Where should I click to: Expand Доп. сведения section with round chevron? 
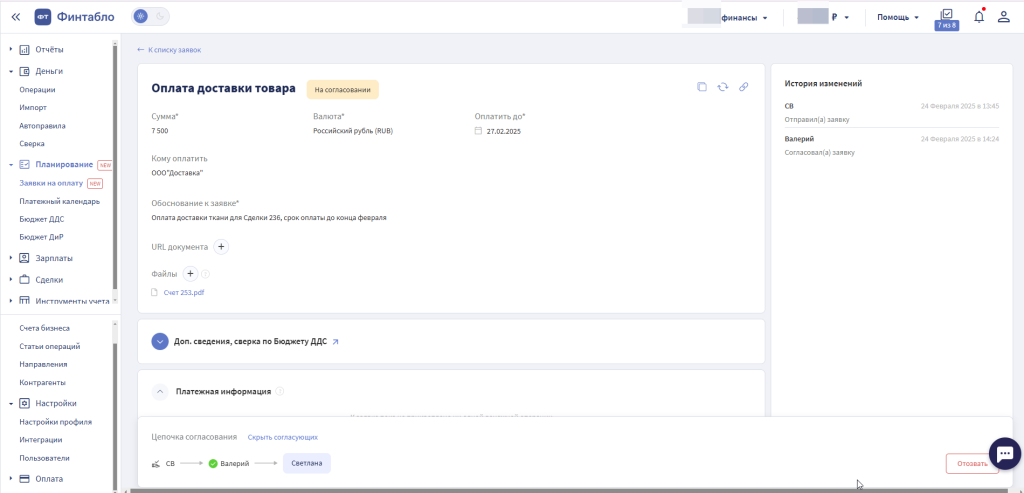(x=160, y=342)
